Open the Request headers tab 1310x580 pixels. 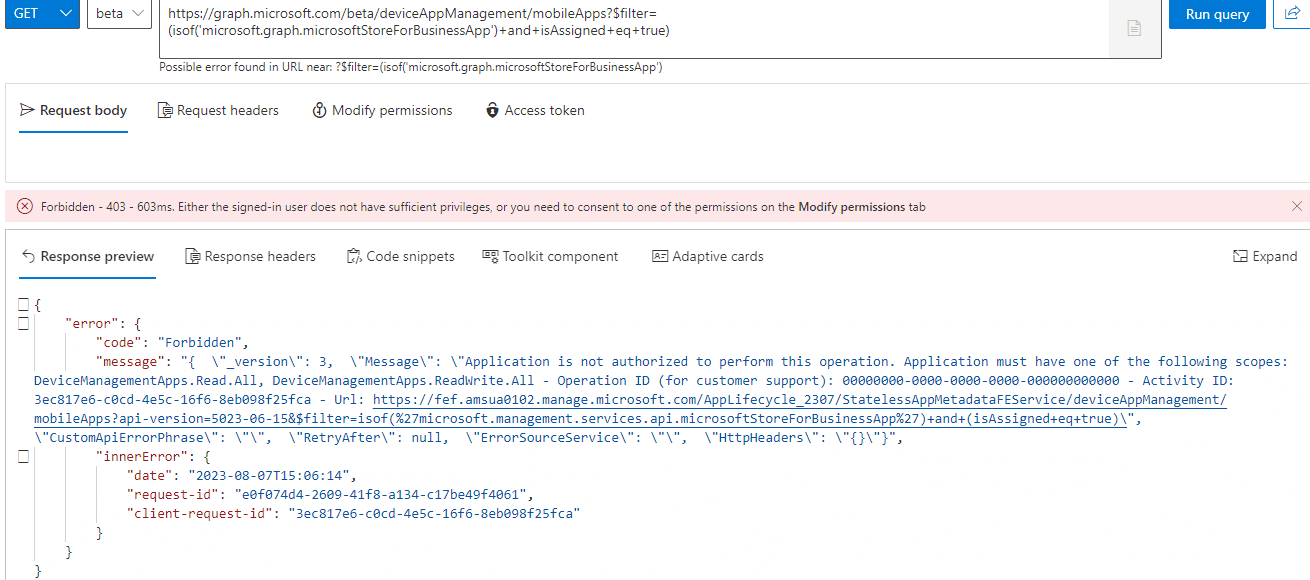[218, 111]
